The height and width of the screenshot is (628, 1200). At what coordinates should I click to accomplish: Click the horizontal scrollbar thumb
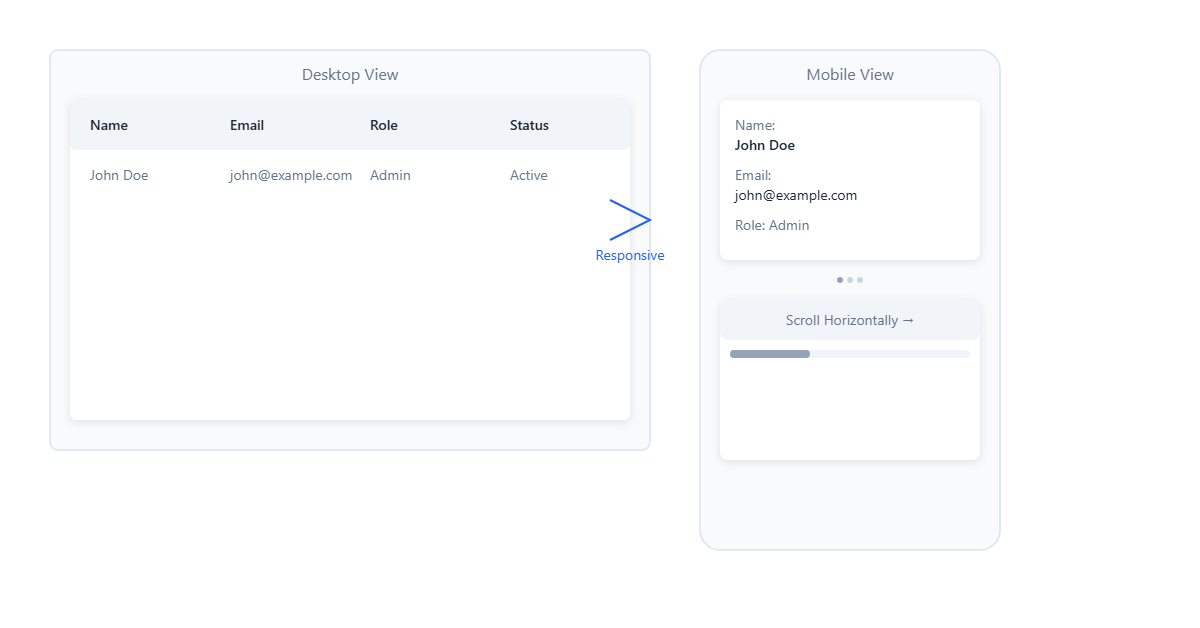770,354
